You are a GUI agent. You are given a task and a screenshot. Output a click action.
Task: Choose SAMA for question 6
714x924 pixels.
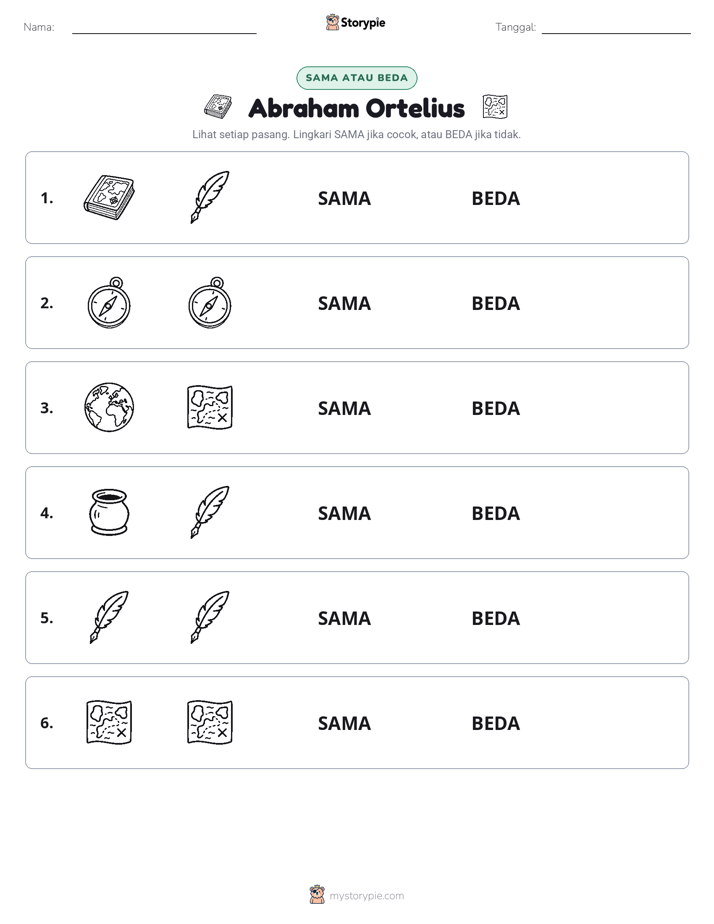pos(344,723)
